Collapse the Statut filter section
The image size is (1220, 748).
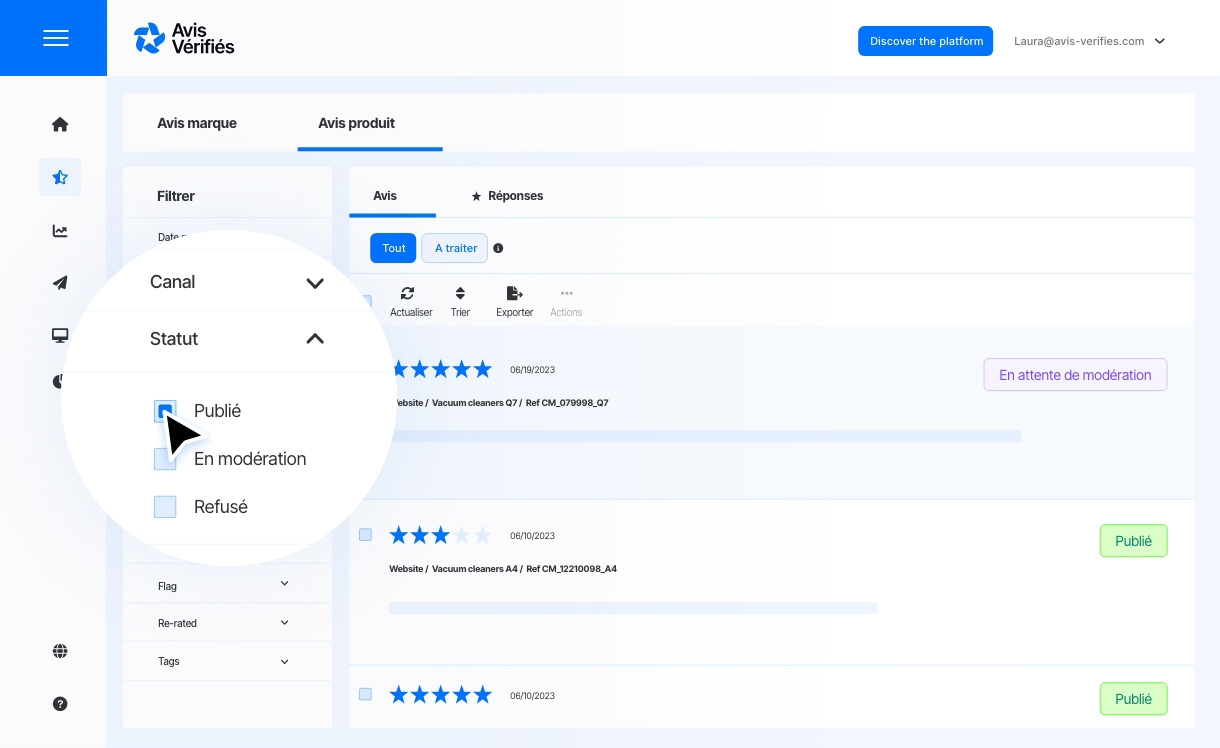tap(315, 339)
